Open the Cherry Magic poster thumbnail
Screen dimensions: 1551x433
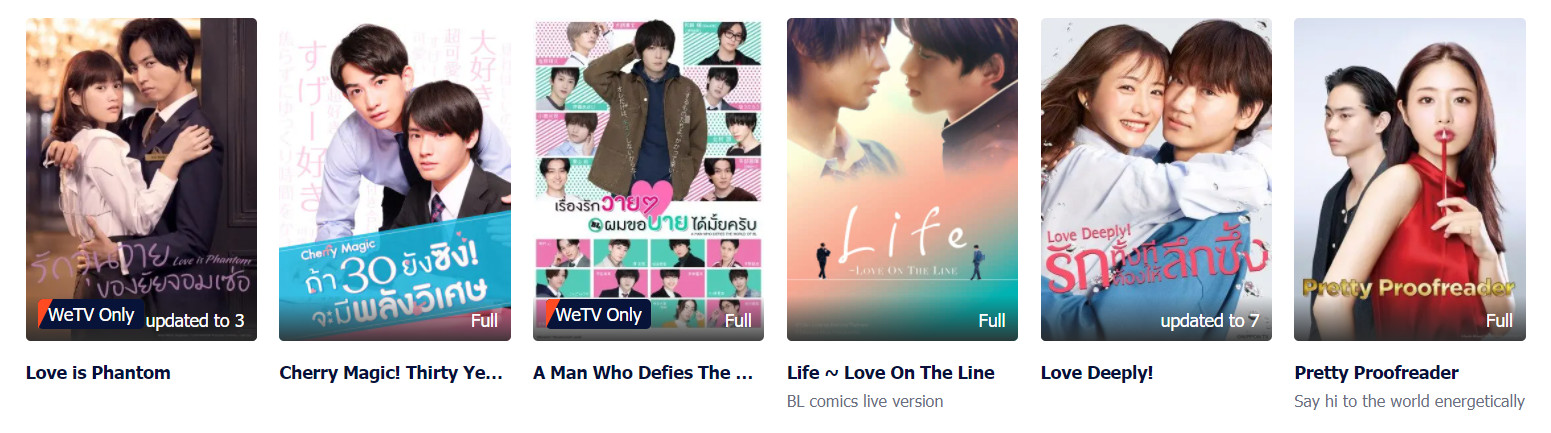(395, 179)
